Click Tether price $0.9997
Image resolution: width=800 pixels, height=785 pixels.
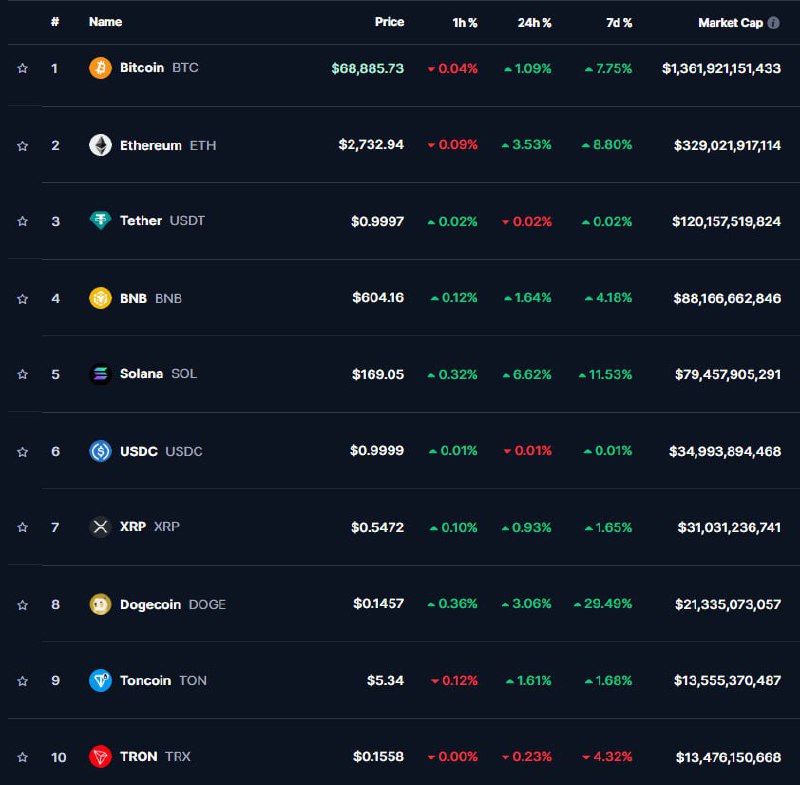click(377, 221)
